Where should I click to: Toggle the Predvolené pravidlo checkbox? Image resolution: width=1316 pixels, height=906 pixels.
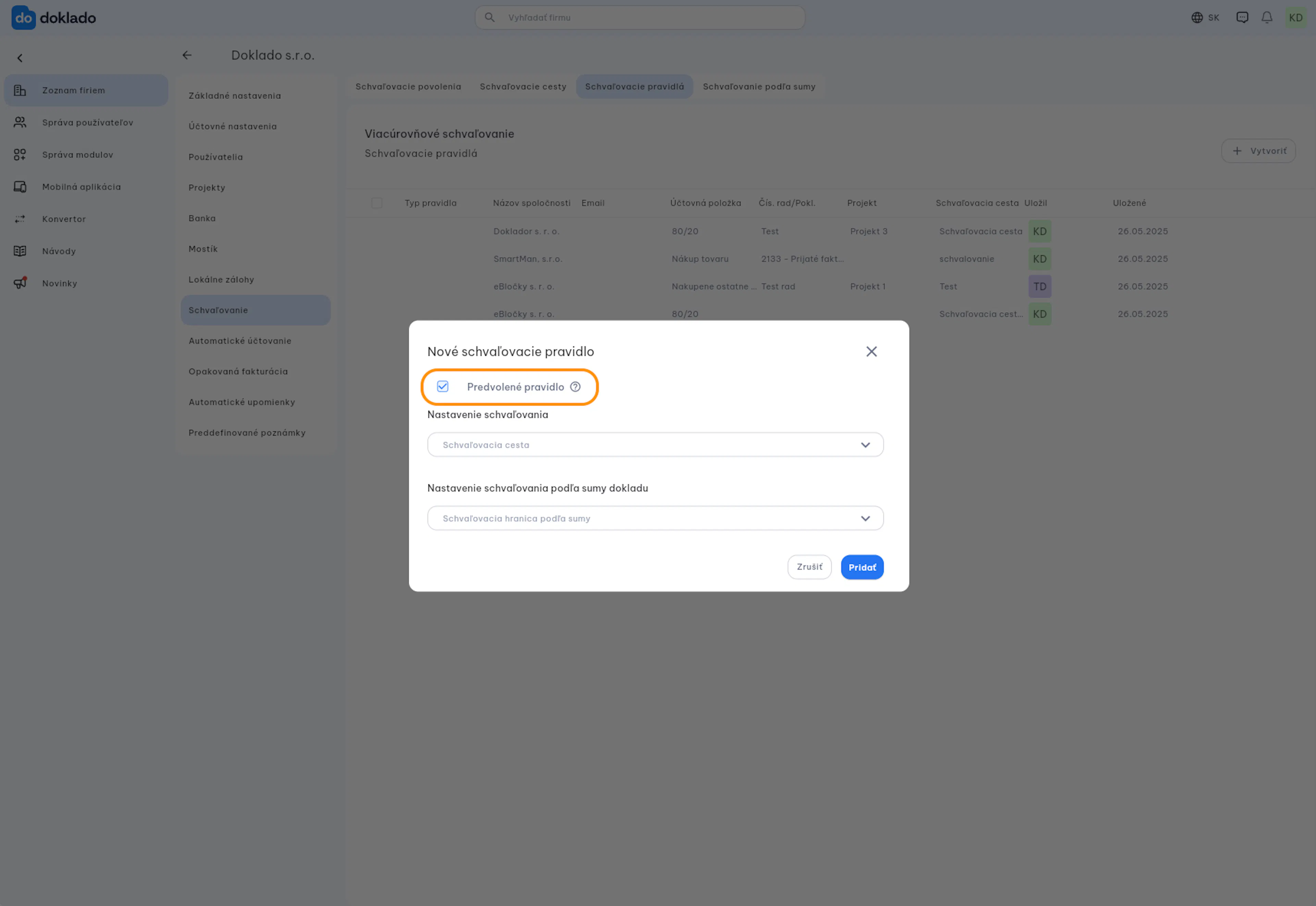click(x=443, y=387)
